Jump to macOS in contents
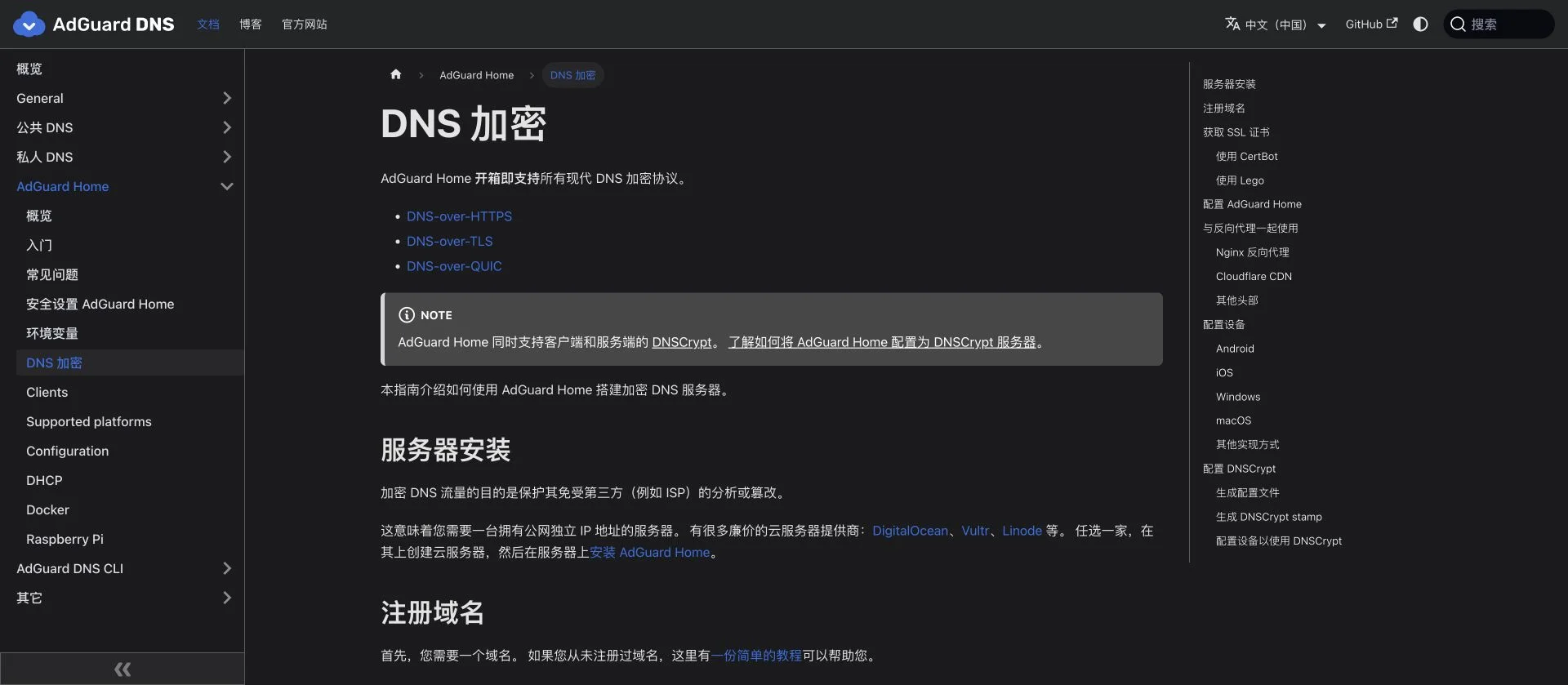The width and height of the screenshot is (1568, 685). [1233, 420]
